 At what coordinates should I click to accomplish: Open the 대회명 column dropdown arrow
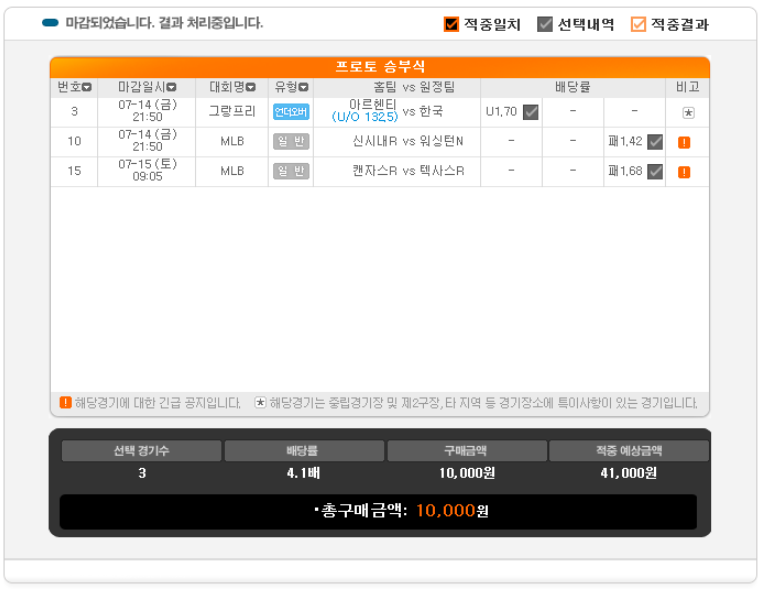[250, 87]
